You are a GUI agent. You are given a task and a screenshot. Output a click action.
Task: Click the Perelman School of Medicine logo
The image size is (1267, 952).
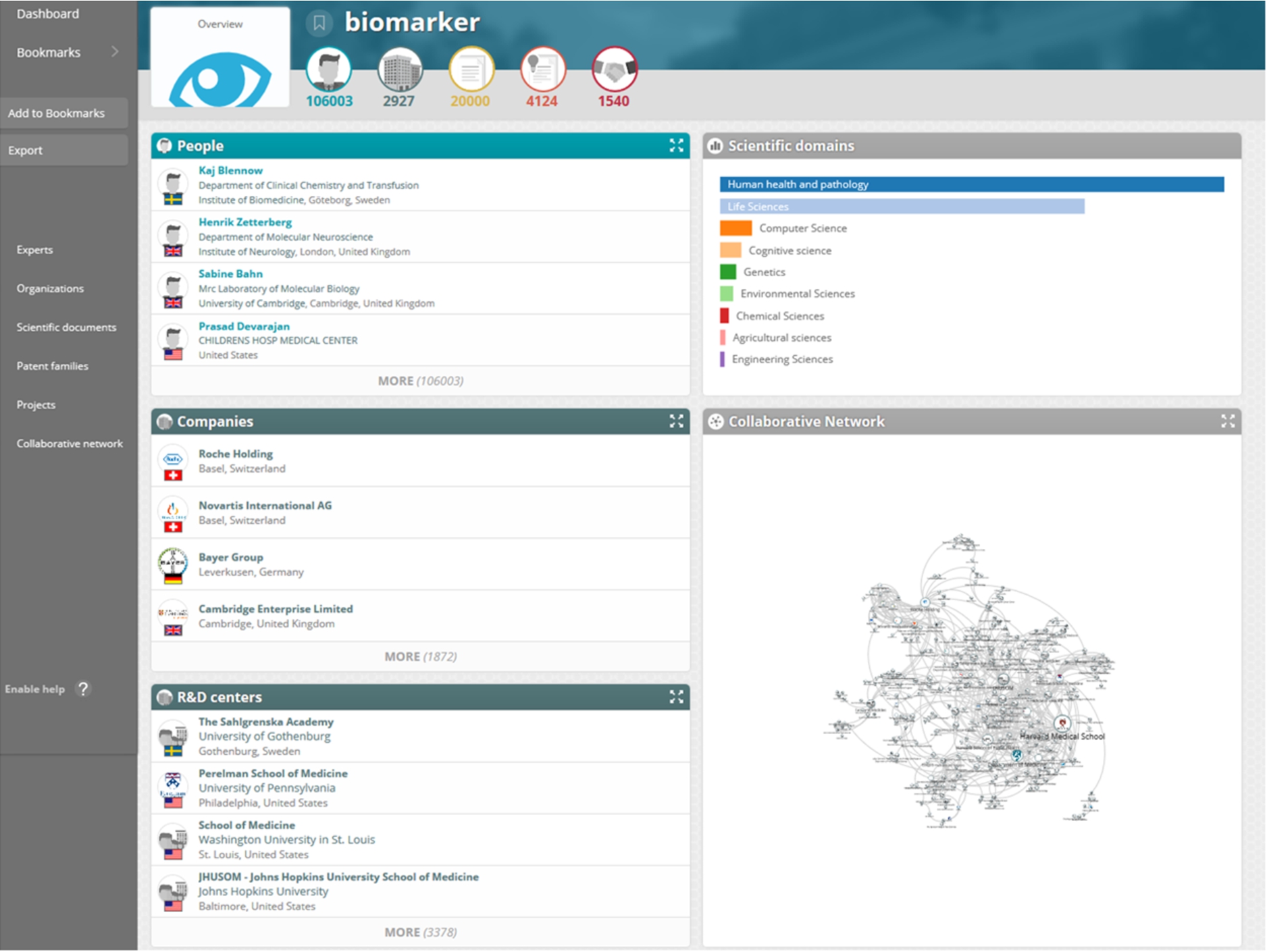[173, 789]
